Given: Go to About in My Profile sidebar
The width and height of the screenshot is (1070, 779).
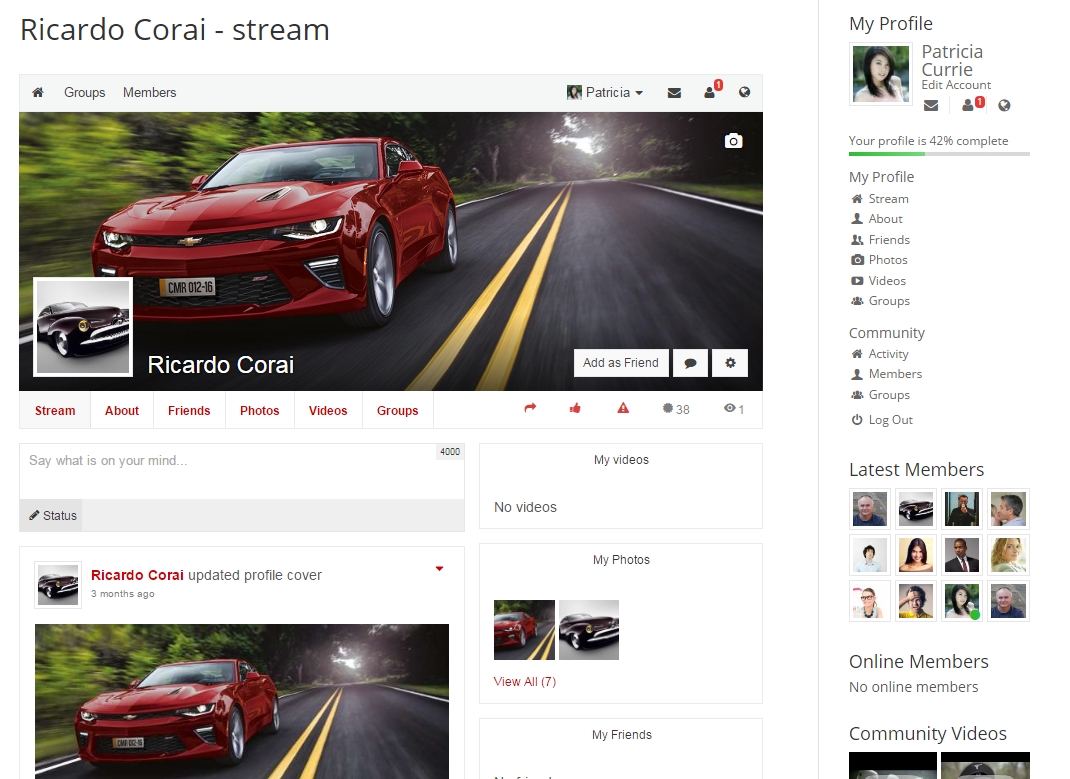Looking at the screenshot, I should [x=885, y=218].
